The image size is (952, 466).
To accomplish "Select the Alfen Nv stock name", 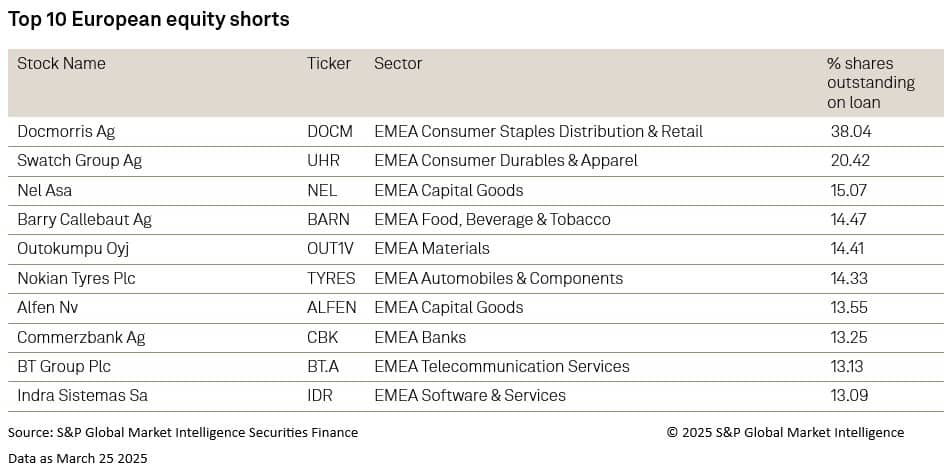I will [50, 307].
